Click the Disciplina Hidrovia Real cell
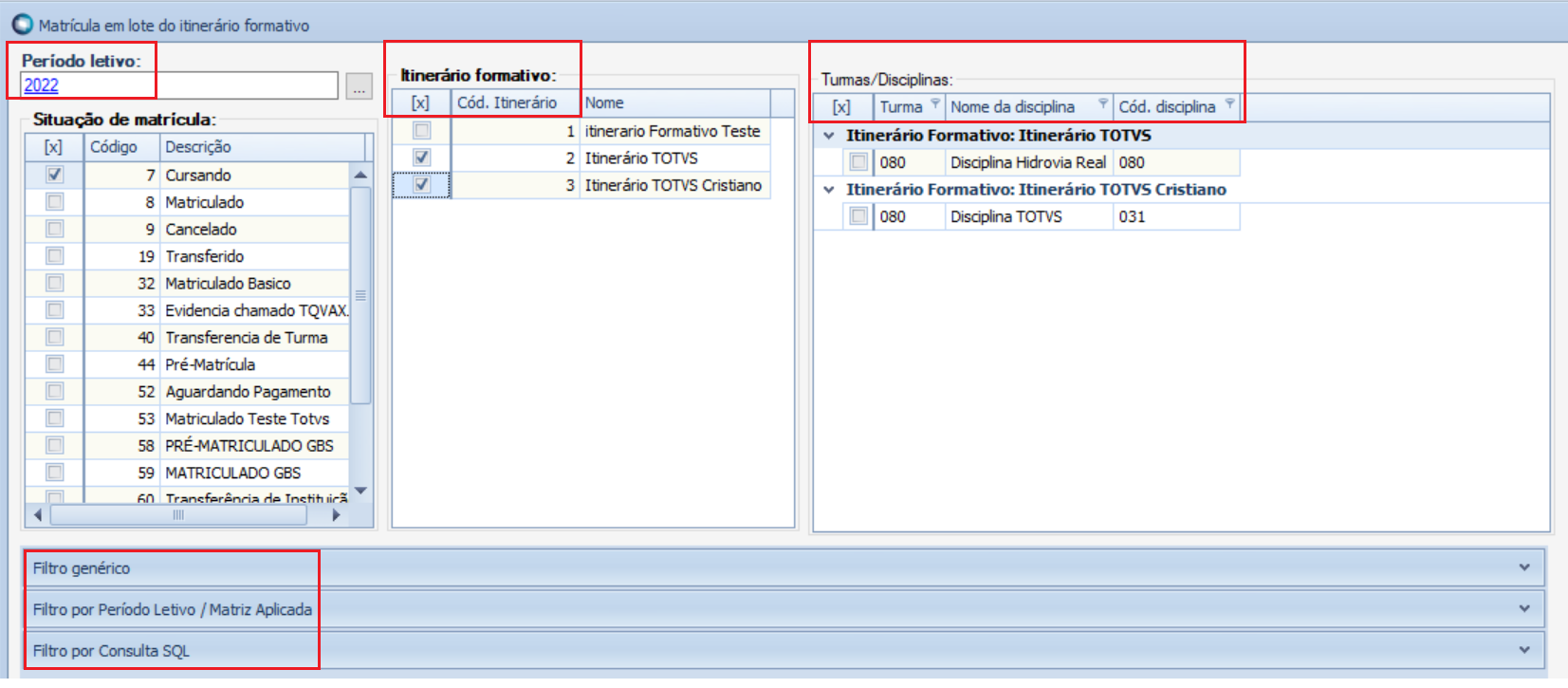This screenshot has height=688, width=1568. 1028,162
